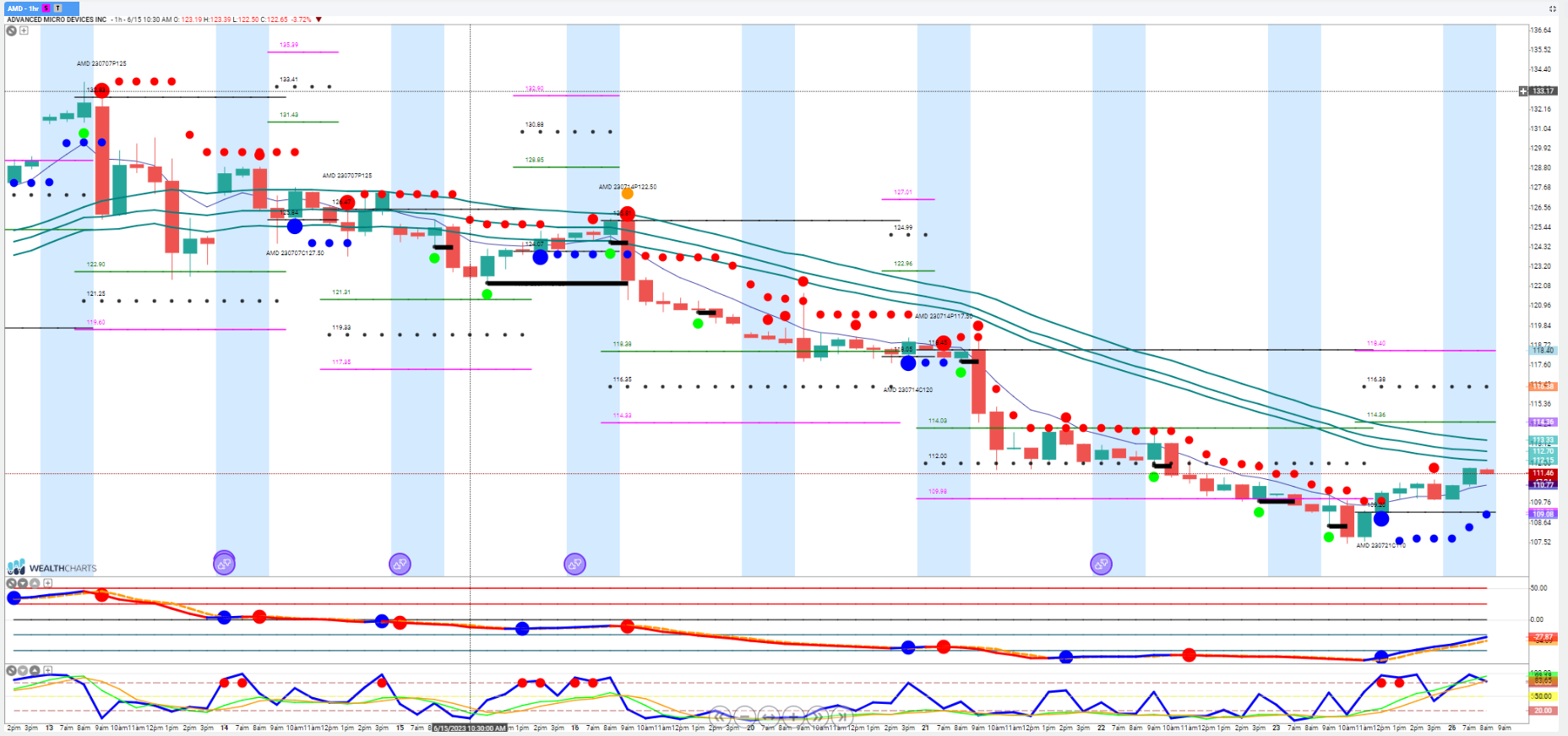Move the bottom oscillator pane down
The height and width of the screenshot is (736, 1568).
(24, 671)
